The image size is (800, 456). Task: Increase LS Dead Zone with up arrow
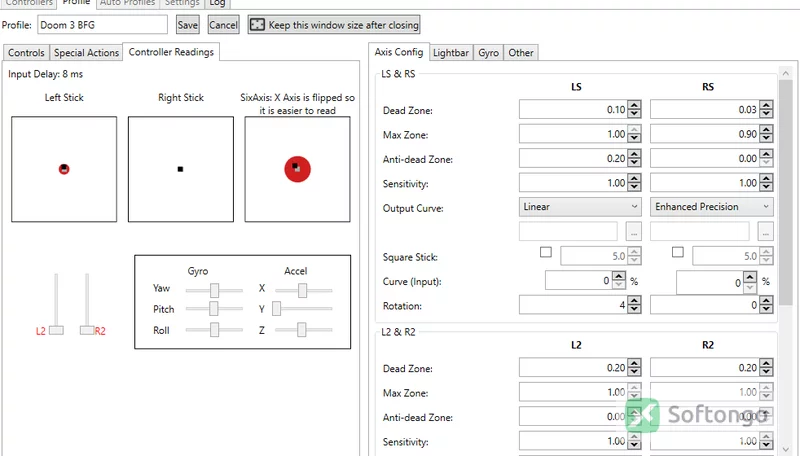tap(634, 105)
